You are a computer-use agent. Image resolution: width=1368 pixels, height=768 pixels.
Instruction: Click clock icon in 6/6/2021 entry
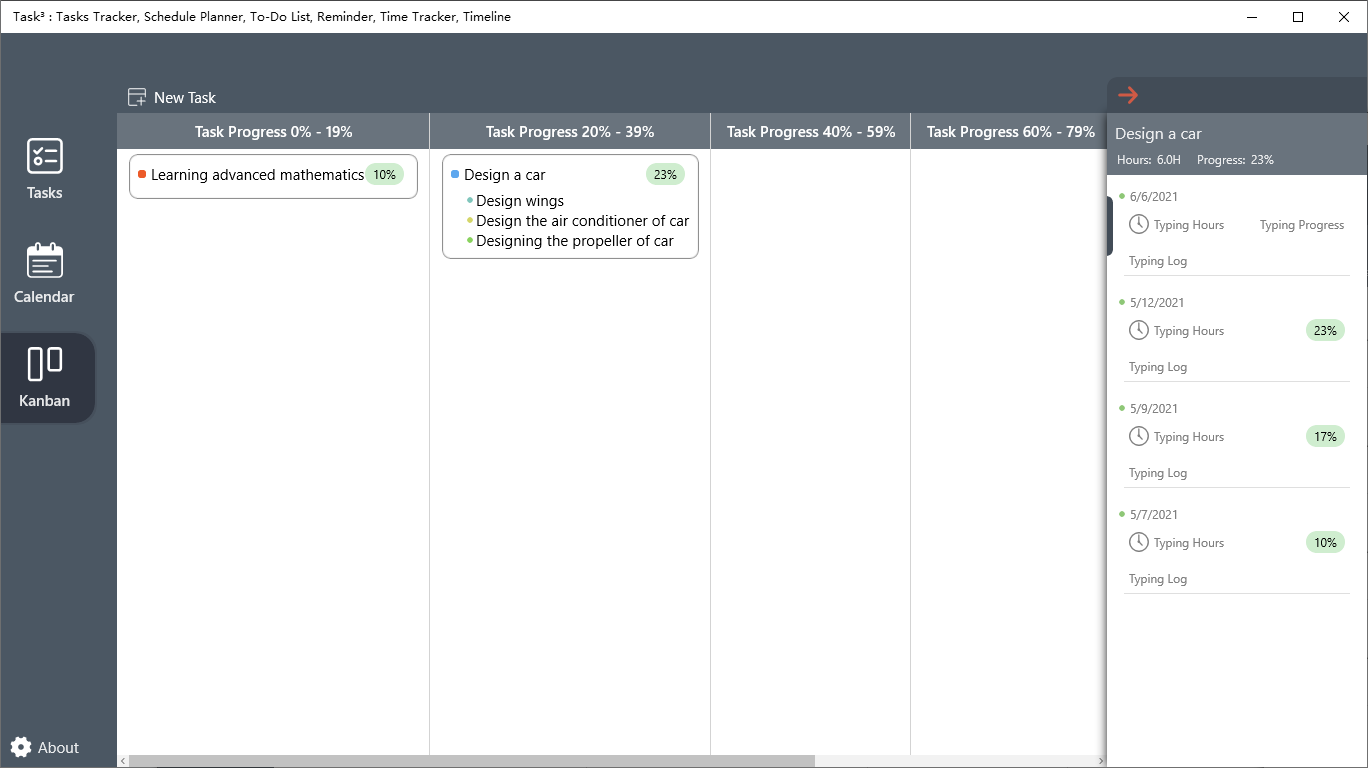click(1138, 224)
